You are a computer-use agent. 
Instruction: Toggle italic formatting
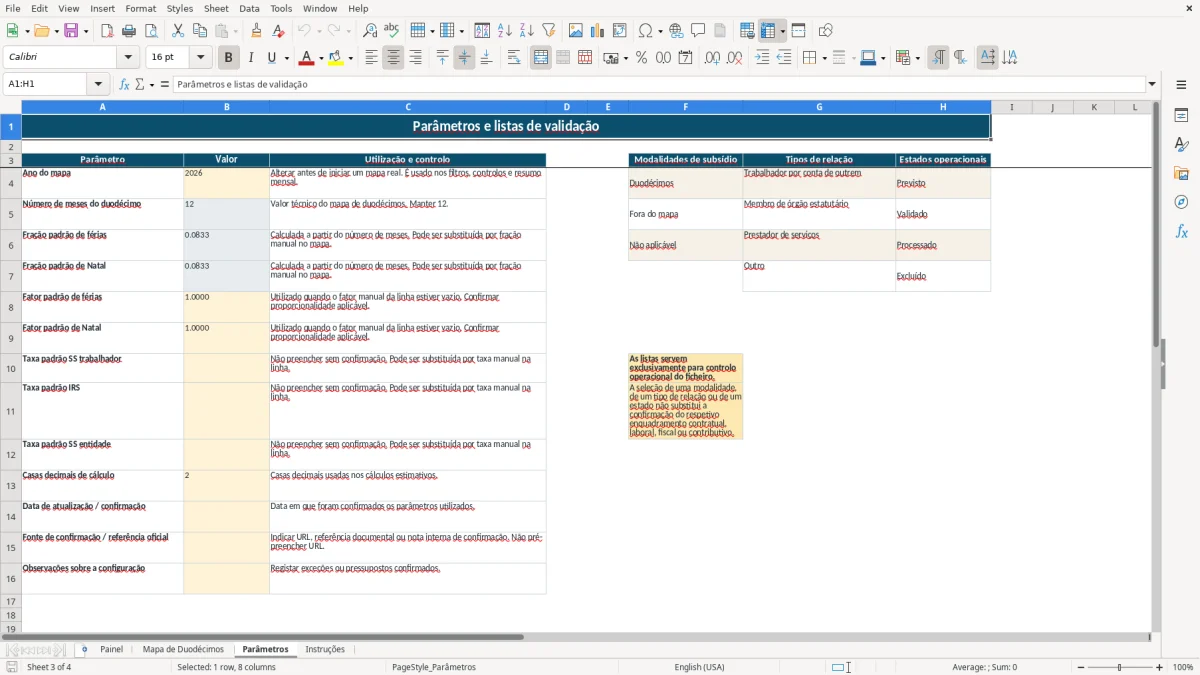tap(251, 58)
